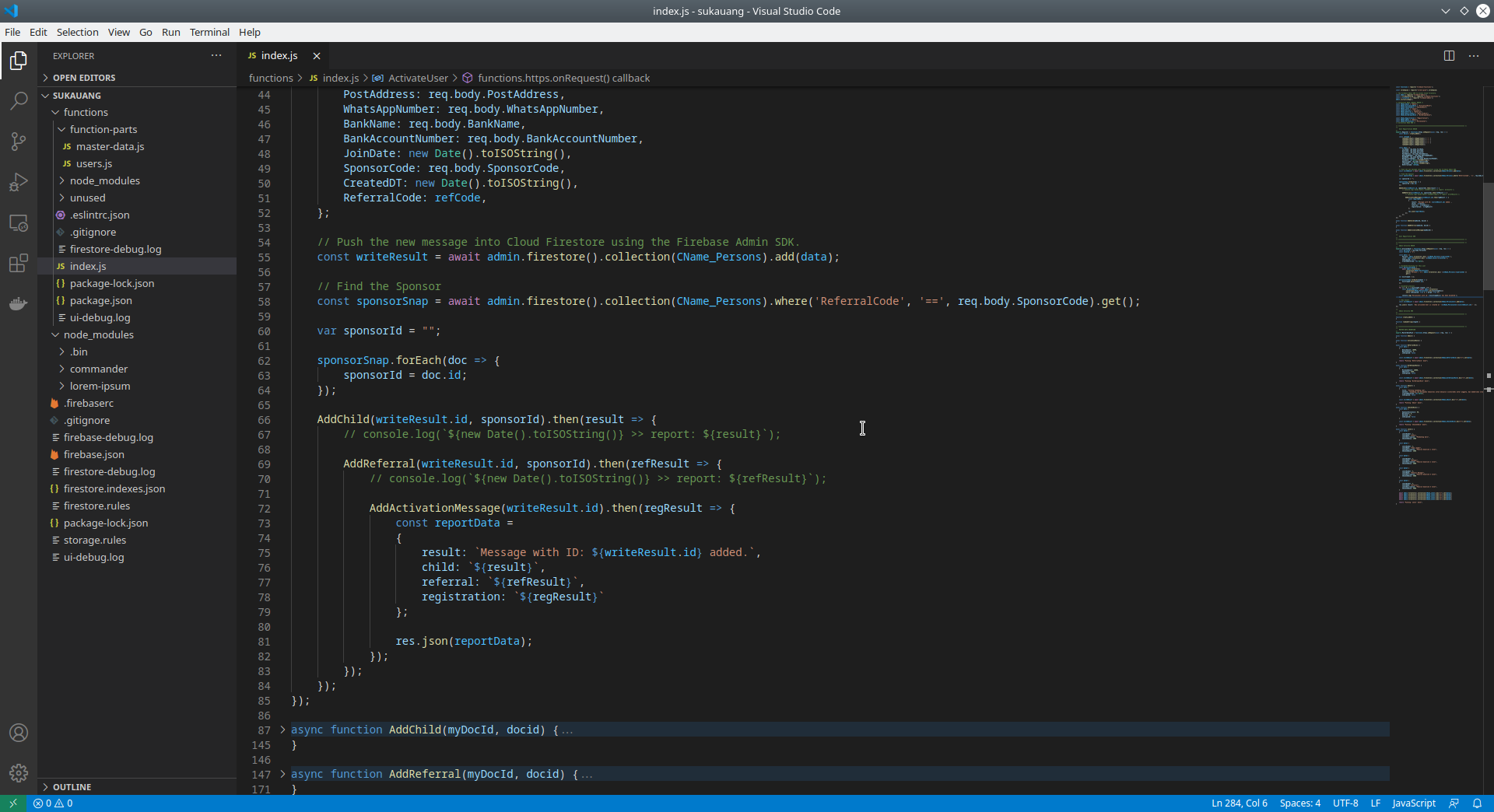Image resolution: width=1494 pixels, height=812 pixels.
Task: Open the Run and Debug view
Action: coord(19,182)
